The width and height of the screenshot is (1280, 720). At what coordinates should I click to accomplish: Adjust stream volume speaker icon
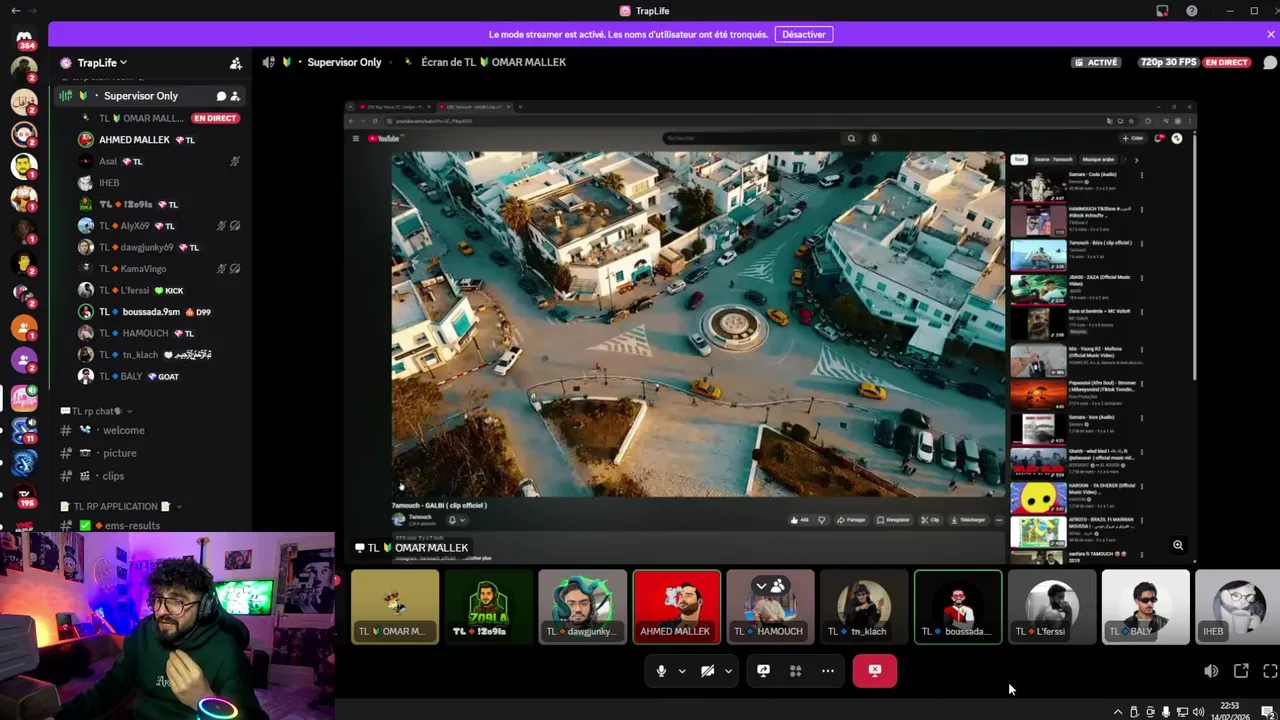coord(1211,671)
